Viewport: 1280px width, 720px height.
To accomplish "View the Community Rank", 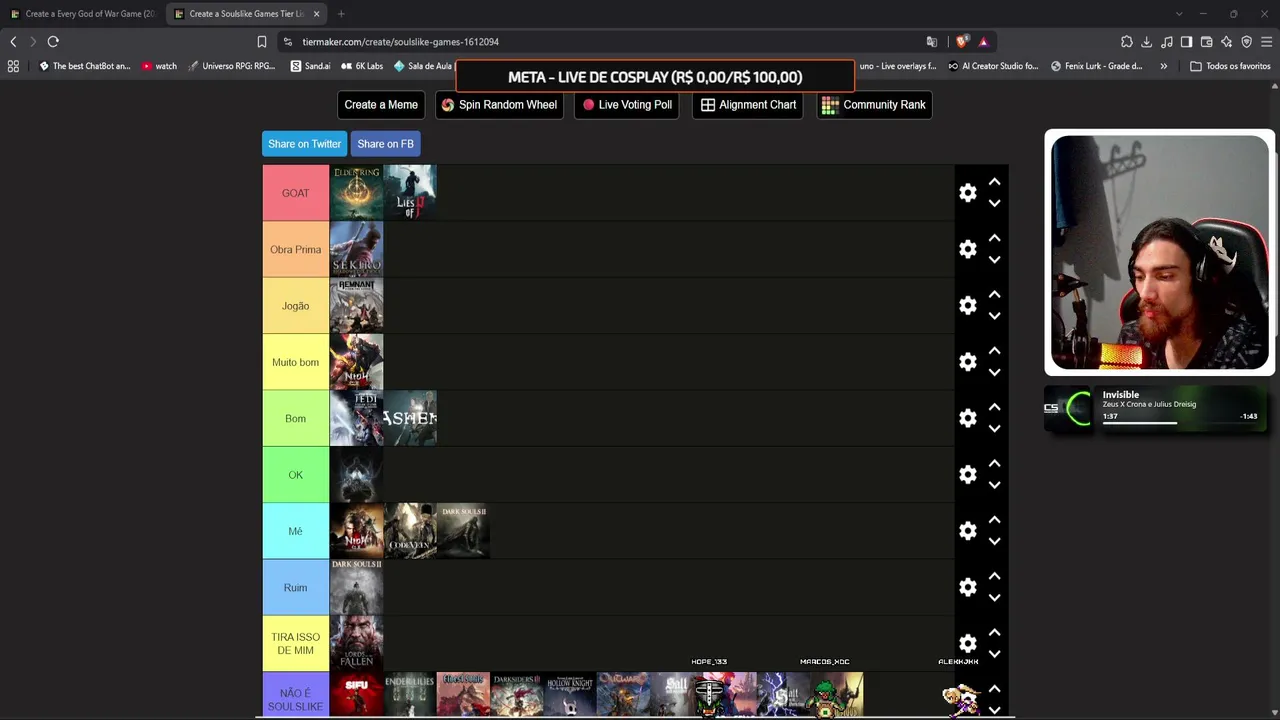I will pyautogui.click(x=874, y=105).
